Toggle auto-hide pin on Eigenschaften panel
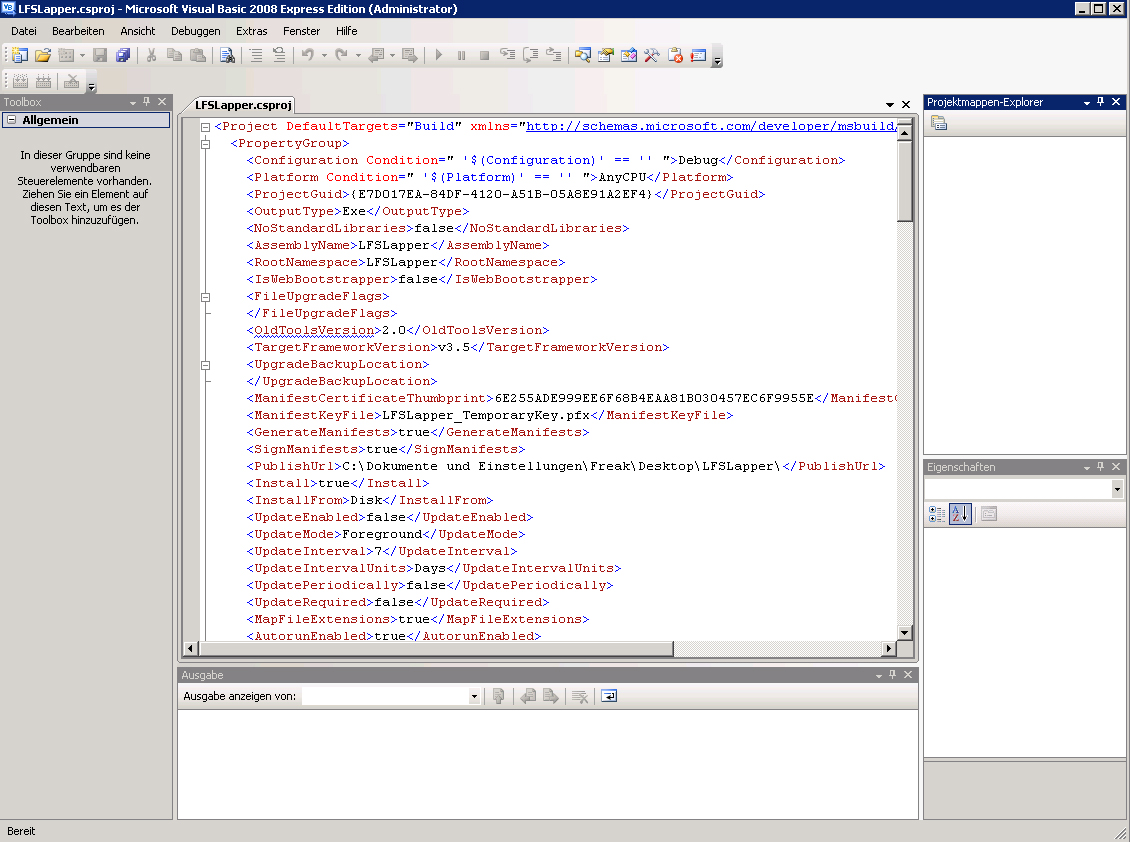The height and width of the screenshot is (842, 1130). (x=1100, y=467)
